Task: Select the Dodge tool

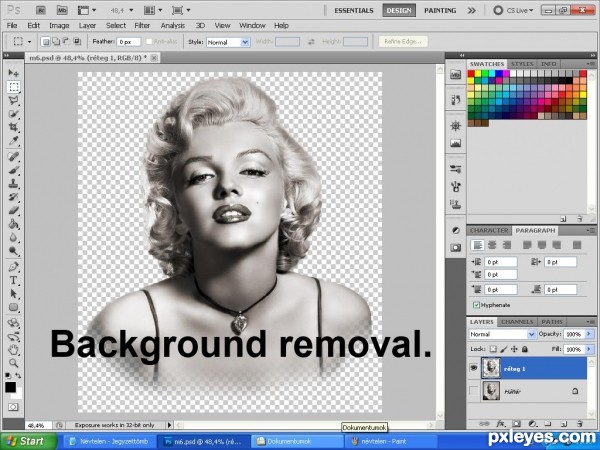Action: click(13, 251)
